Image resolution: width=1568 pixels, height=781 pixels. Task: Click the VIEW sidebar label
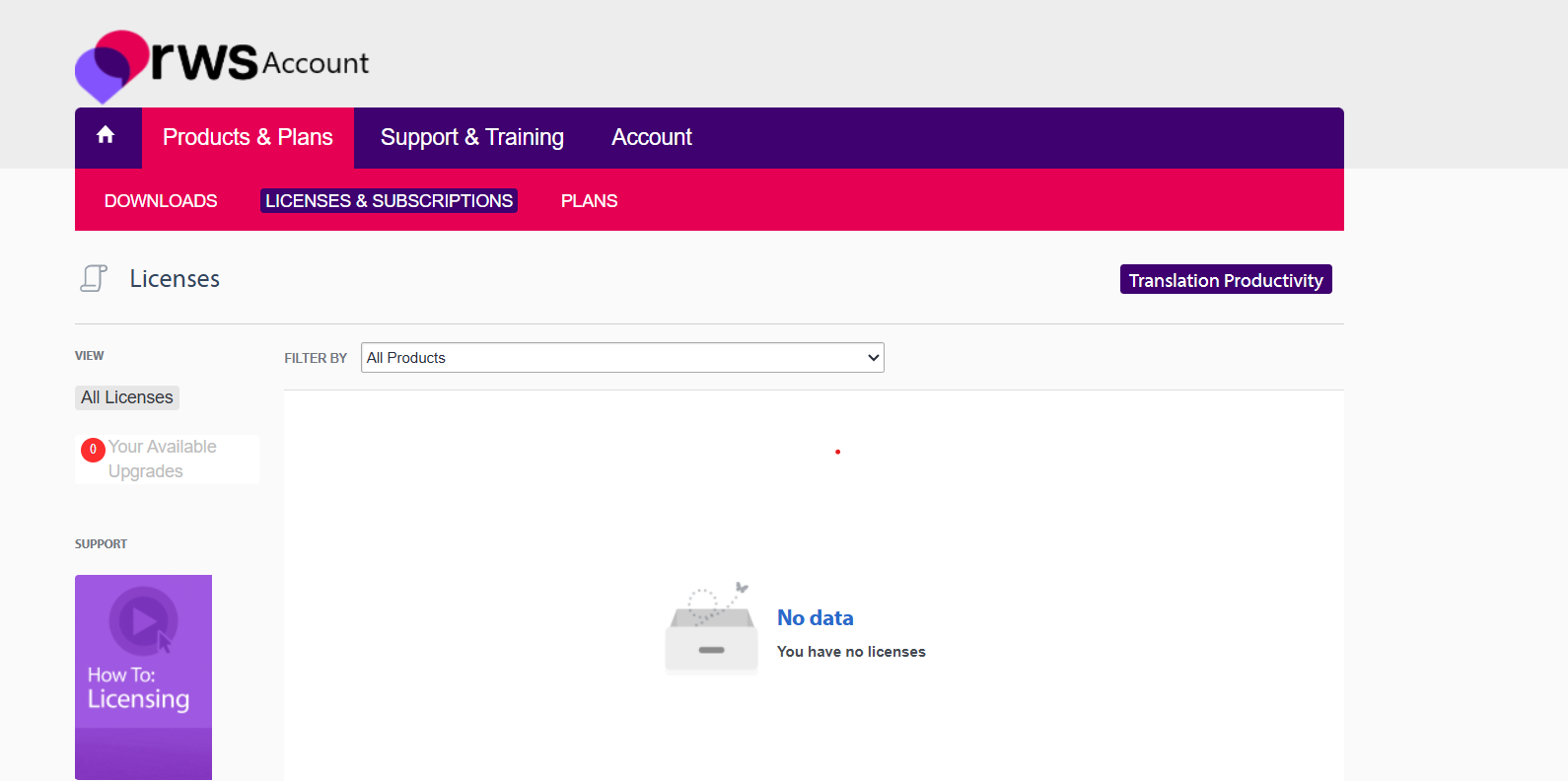[x=90, y=356]
